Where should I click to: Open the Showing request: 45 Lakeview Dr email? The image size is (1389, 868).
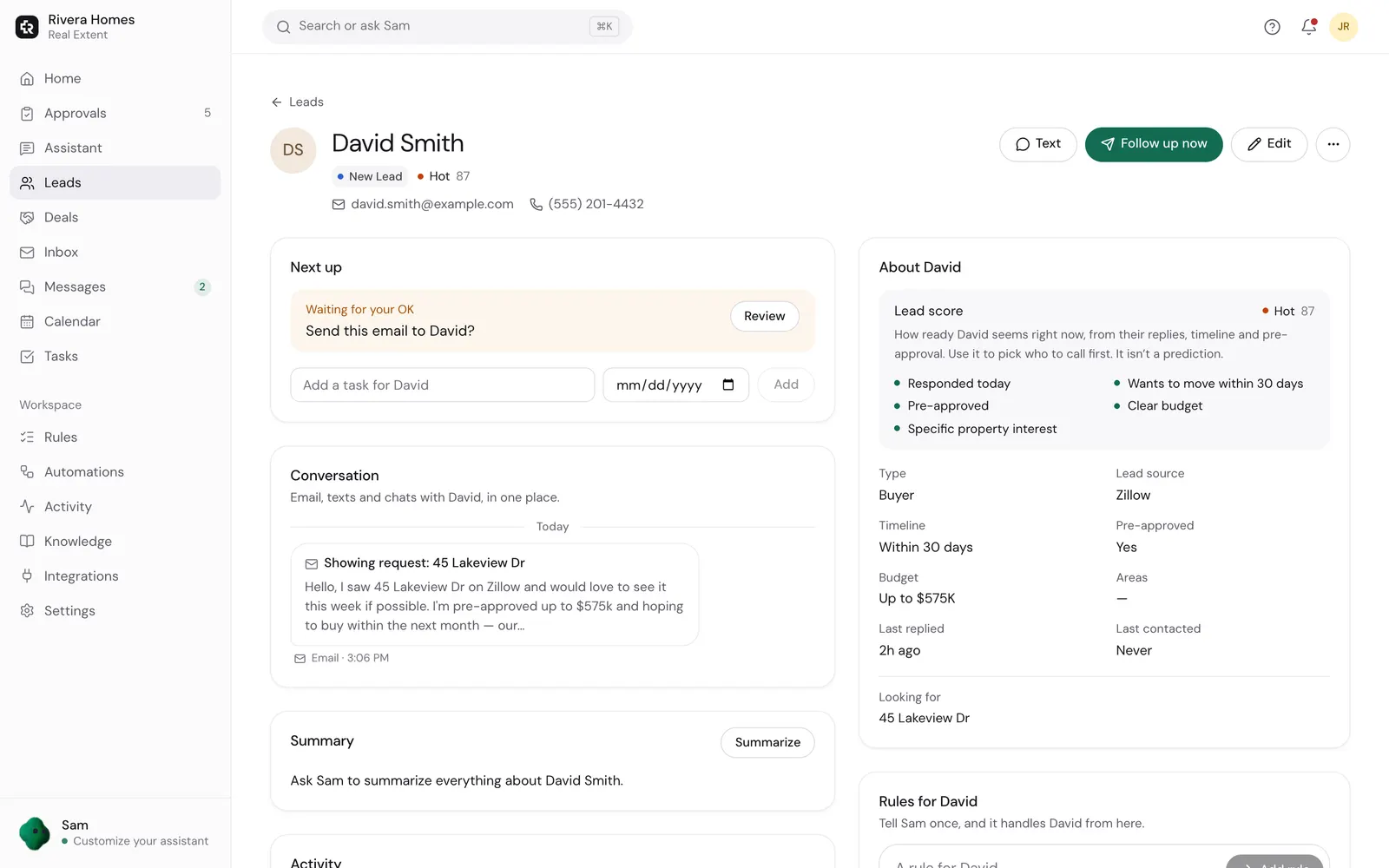[495, 595]
